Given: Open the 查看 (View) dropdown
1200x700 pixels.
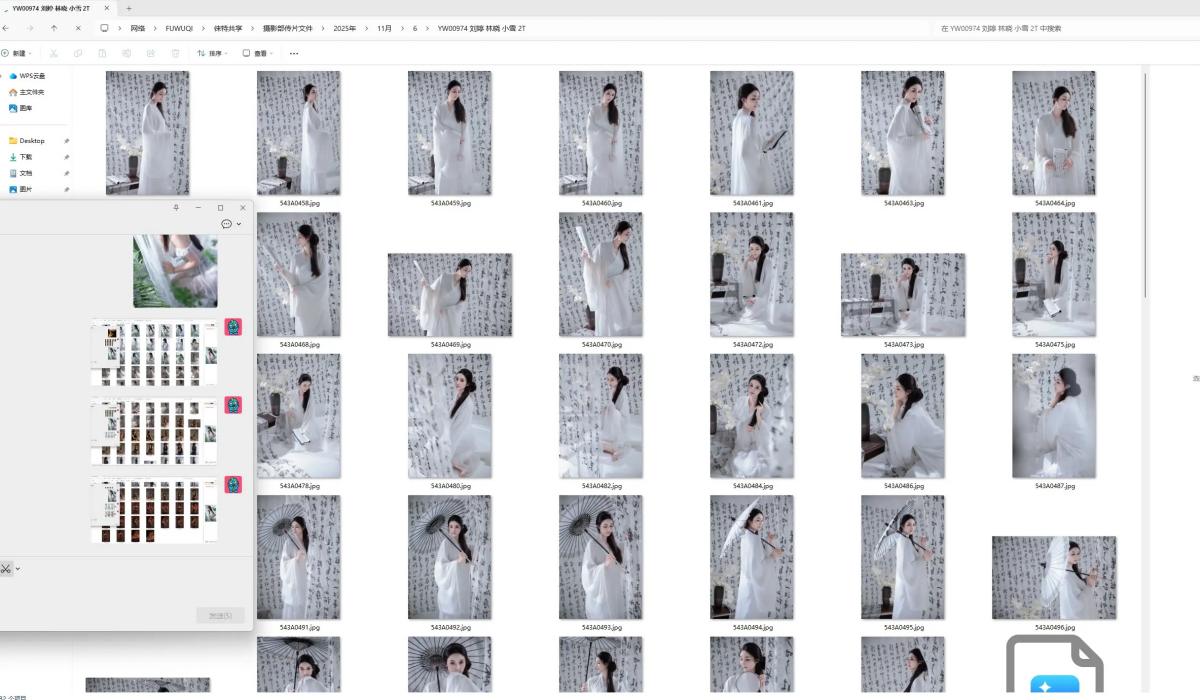Looking at the screenshot, I should (x=258, y=53).
